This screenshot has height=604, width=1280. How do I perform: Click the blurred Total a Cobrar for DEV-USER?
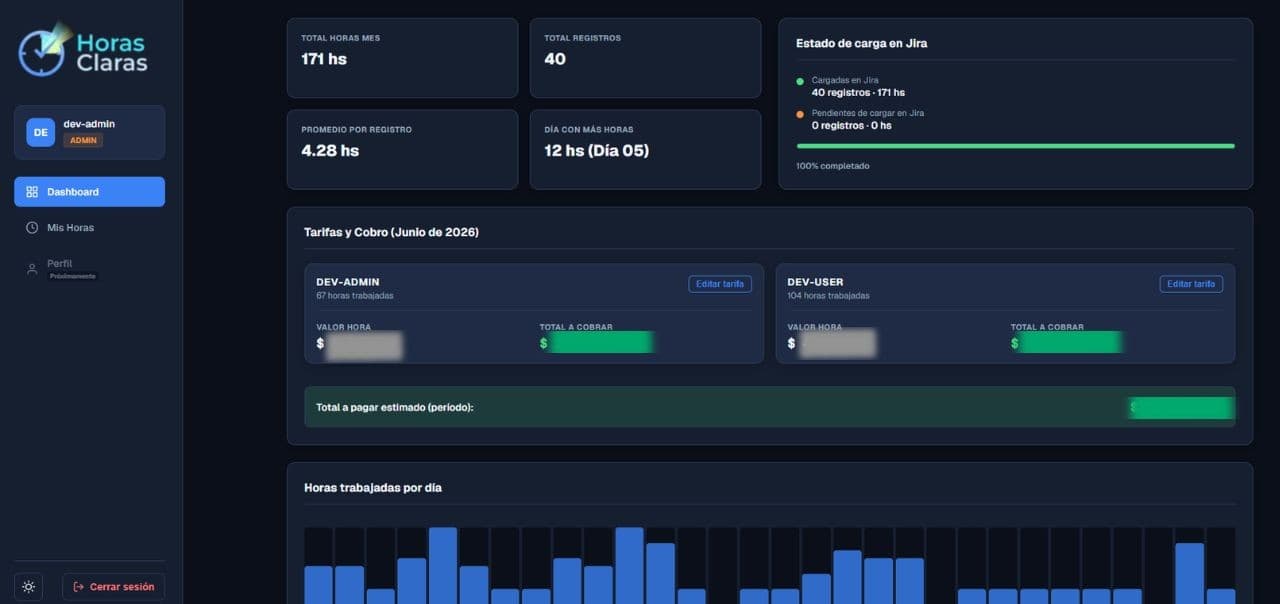[x=1072, y=342]
